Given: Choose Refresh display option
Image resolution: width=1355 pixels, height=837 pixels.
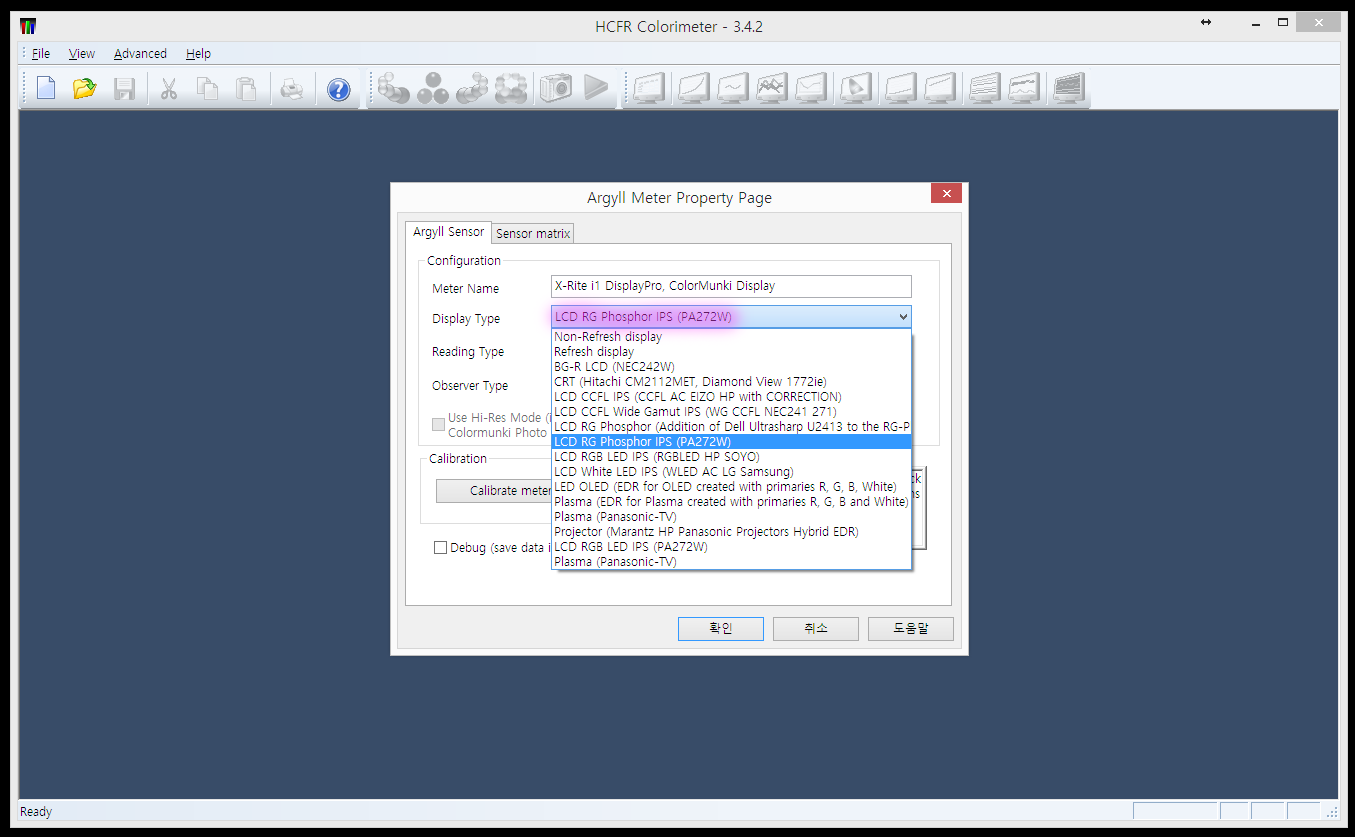Looking at the screenshot, I should tap(731, 352).
